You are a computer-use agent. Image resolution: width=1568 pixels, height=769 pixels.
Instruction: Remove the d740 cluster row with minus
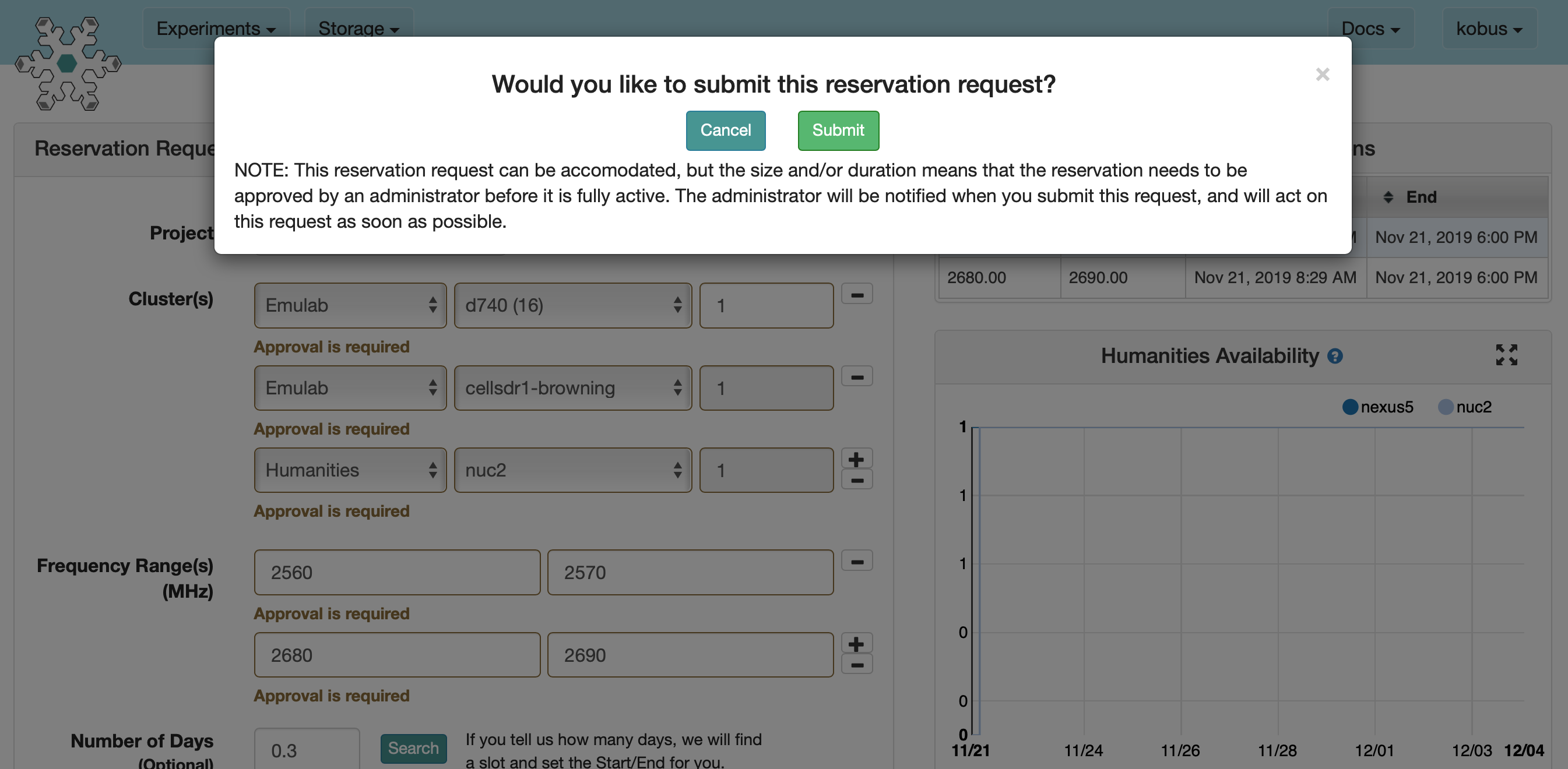(x=857, y=294)
